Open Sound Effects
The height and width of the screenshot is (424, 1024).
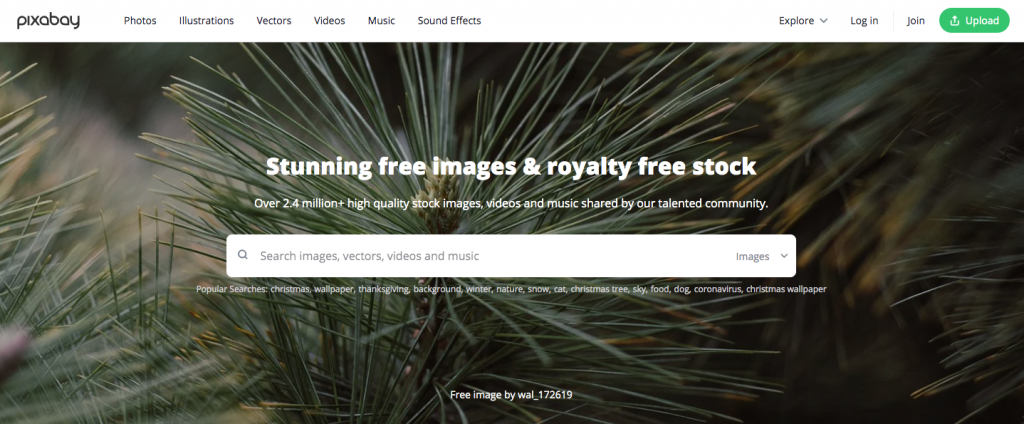tap(449, 21)
